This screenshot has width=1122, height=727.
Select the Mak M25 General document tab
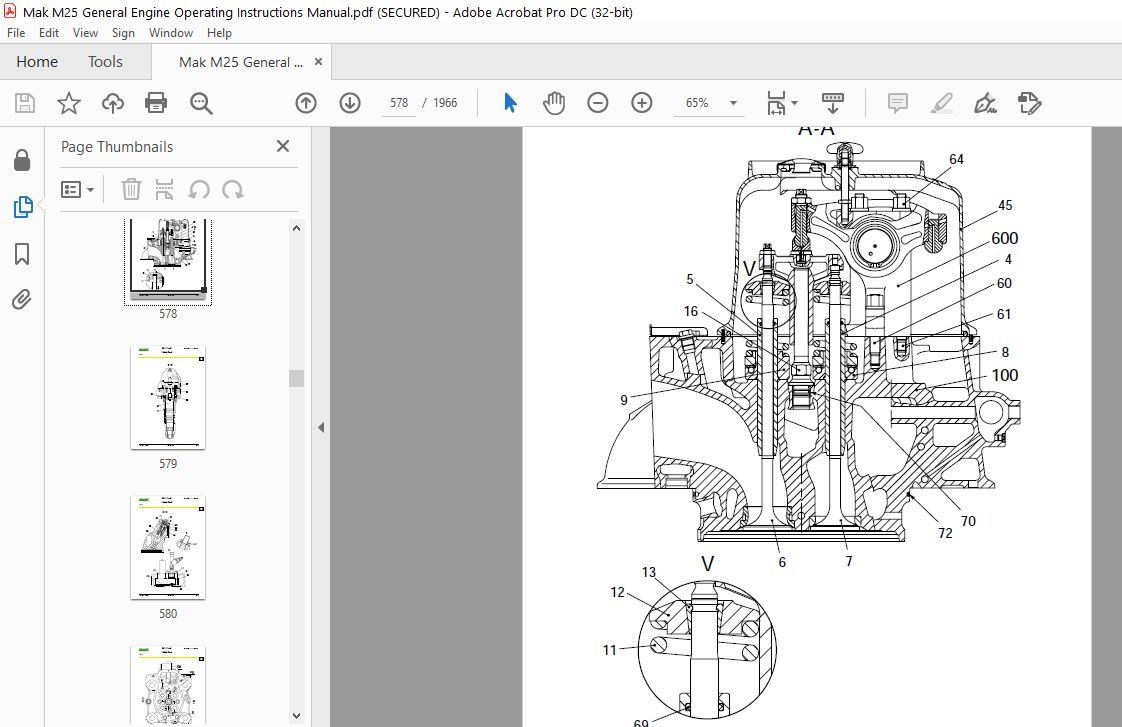tap(240, 62)
